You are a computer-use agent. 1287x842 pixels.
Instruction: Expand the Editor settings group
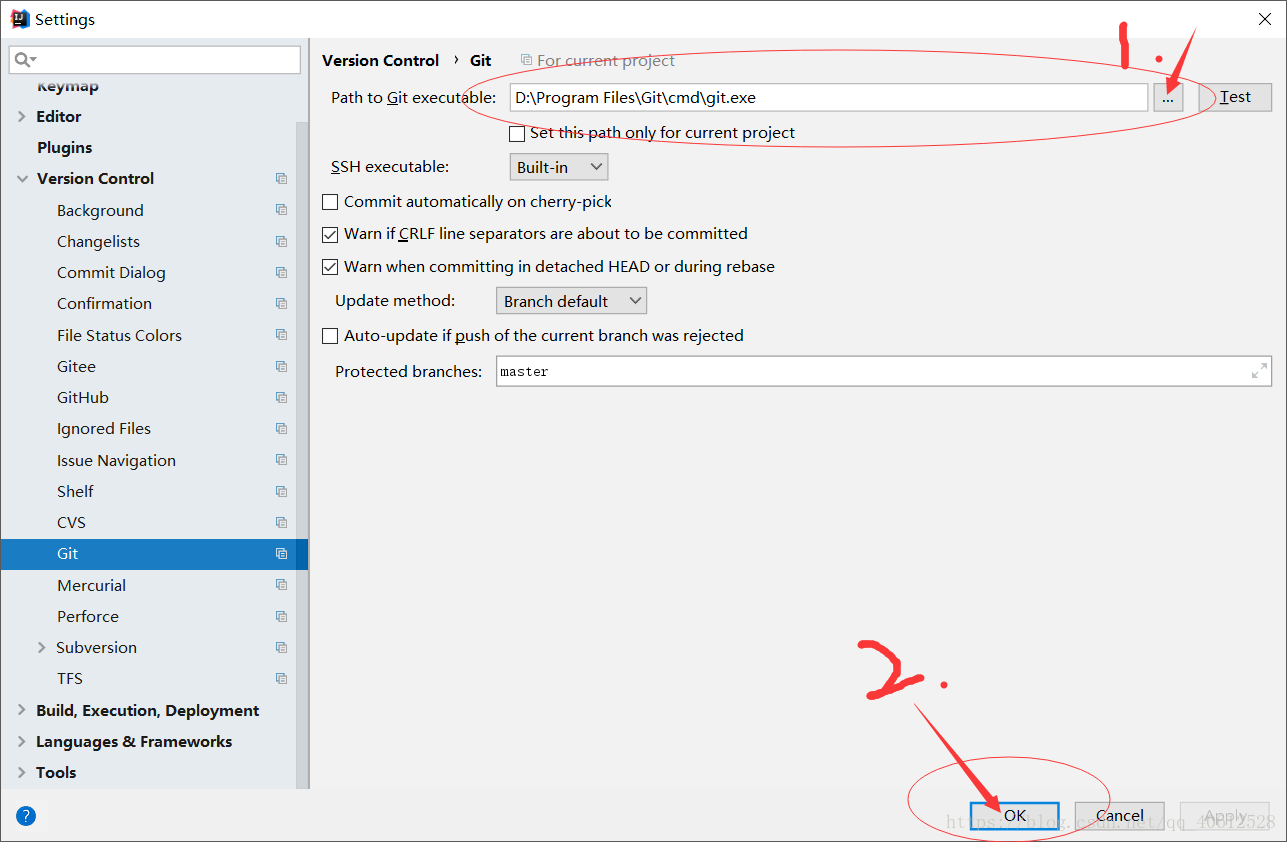(x=22, y=117)
